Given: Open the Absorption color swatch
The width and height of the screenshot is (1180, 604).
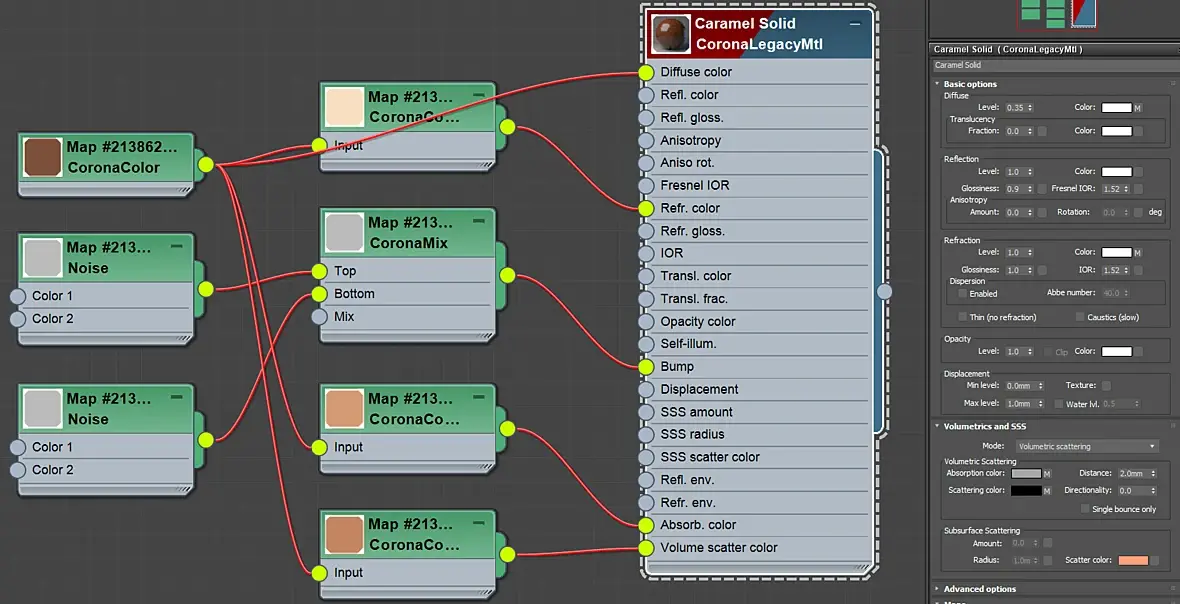Looking at the screenshot, I should point(1026,474).
